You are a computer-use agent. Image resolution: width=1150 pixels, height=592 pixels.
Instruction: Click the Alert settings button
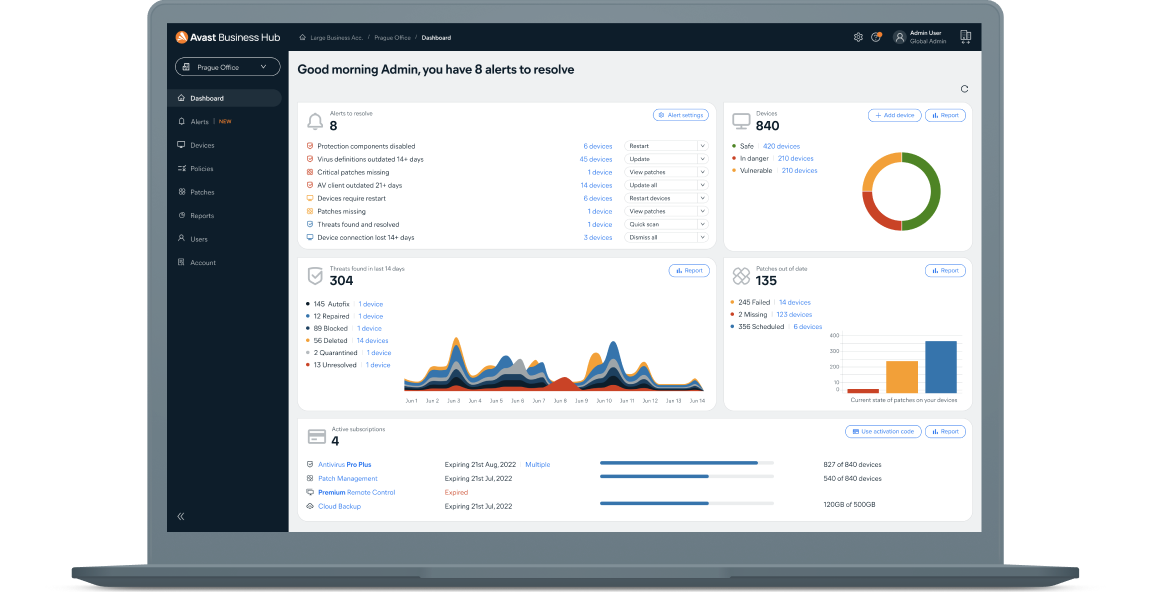point(680,114)
